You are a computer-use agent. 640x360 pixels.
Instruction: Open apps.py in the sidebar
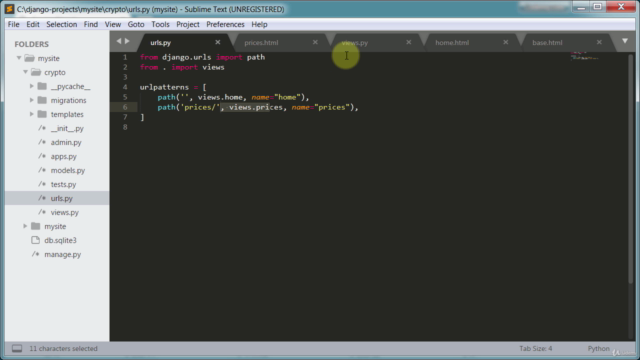tap(63, 156)
